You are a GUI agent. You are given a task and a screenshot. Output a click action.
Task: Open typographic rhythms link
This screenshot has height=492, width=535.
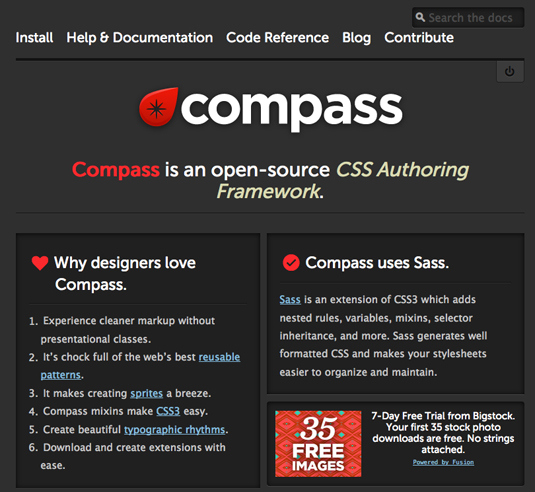[x=174, y=430]
